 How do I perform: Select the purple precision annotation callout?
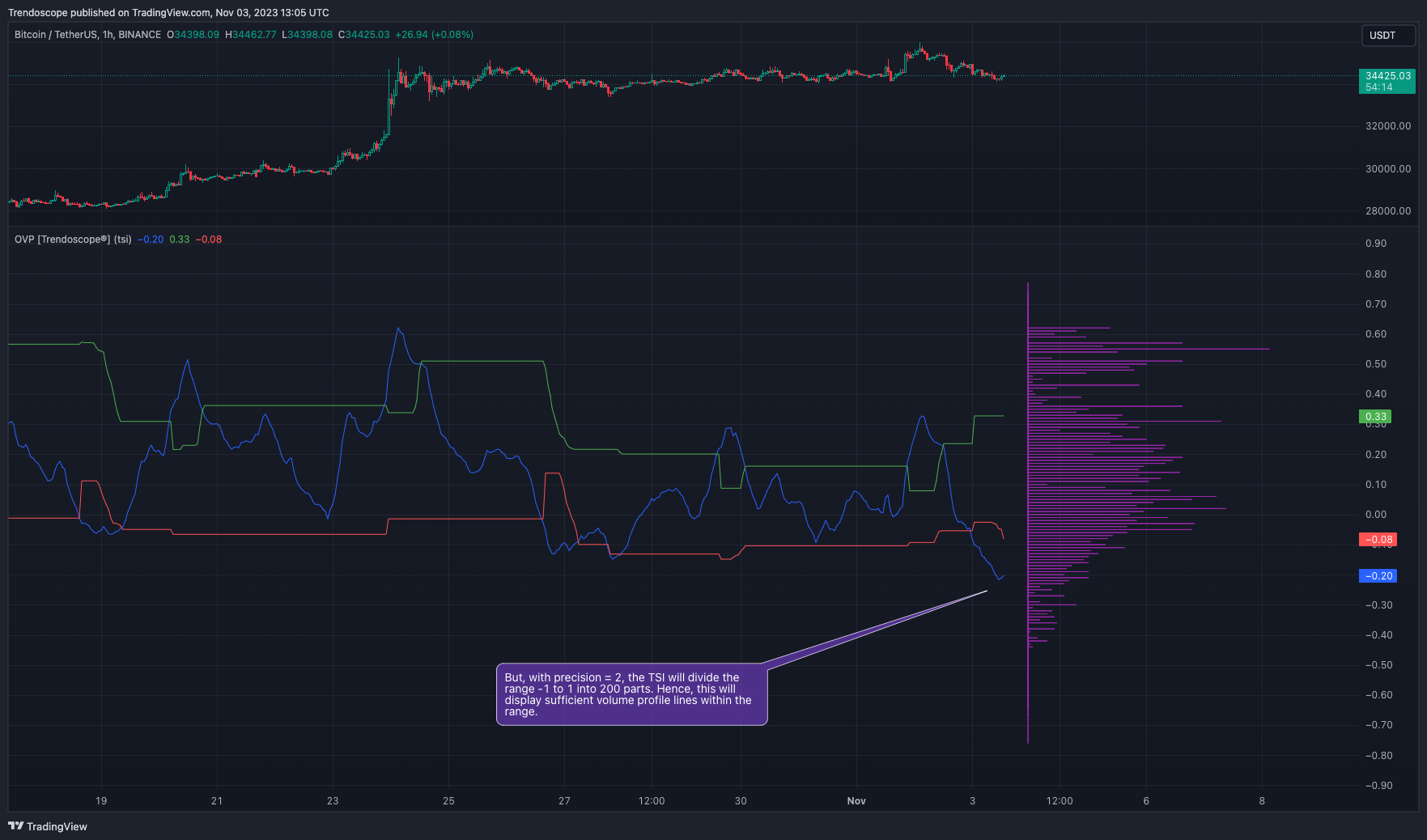click(x=631, y=695)
